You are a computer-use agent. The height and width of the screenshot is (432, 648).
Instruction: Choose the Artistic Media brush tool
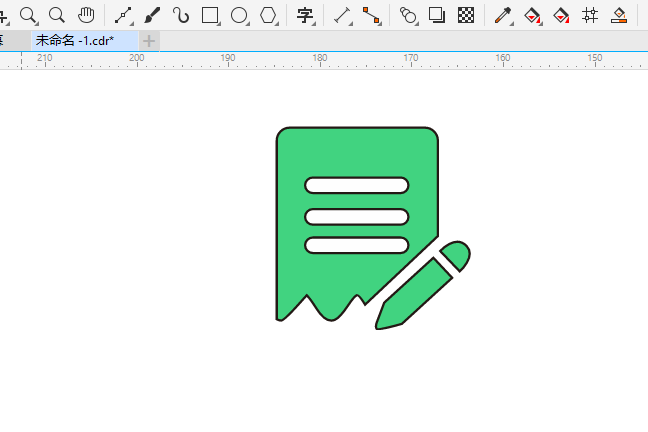(x=152, y=16)
